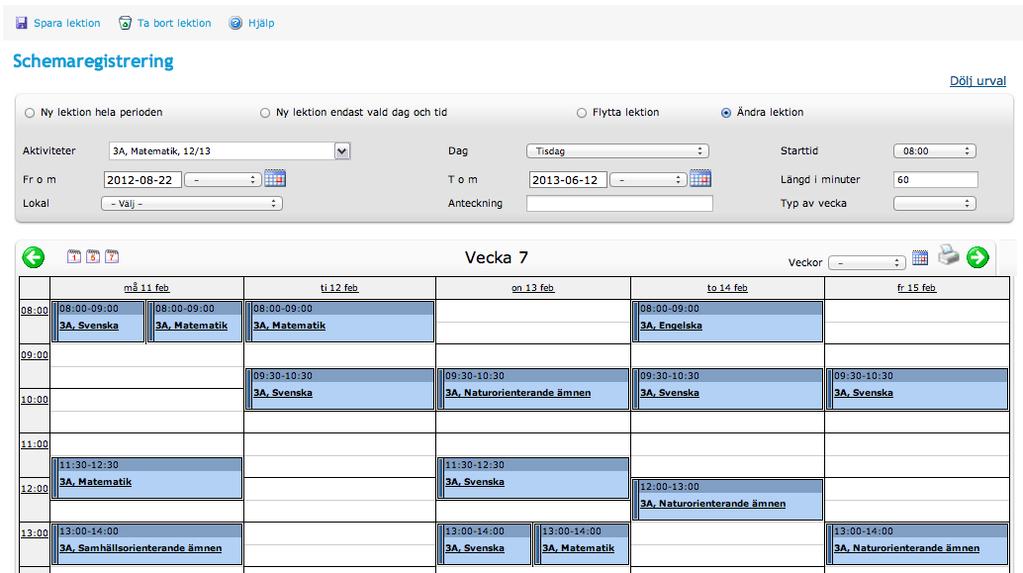This screenshot has height=573, width=1023.
Task: Open Friday 13:00 Naturorienterande ämnen lesson
Action: [917, 544]
